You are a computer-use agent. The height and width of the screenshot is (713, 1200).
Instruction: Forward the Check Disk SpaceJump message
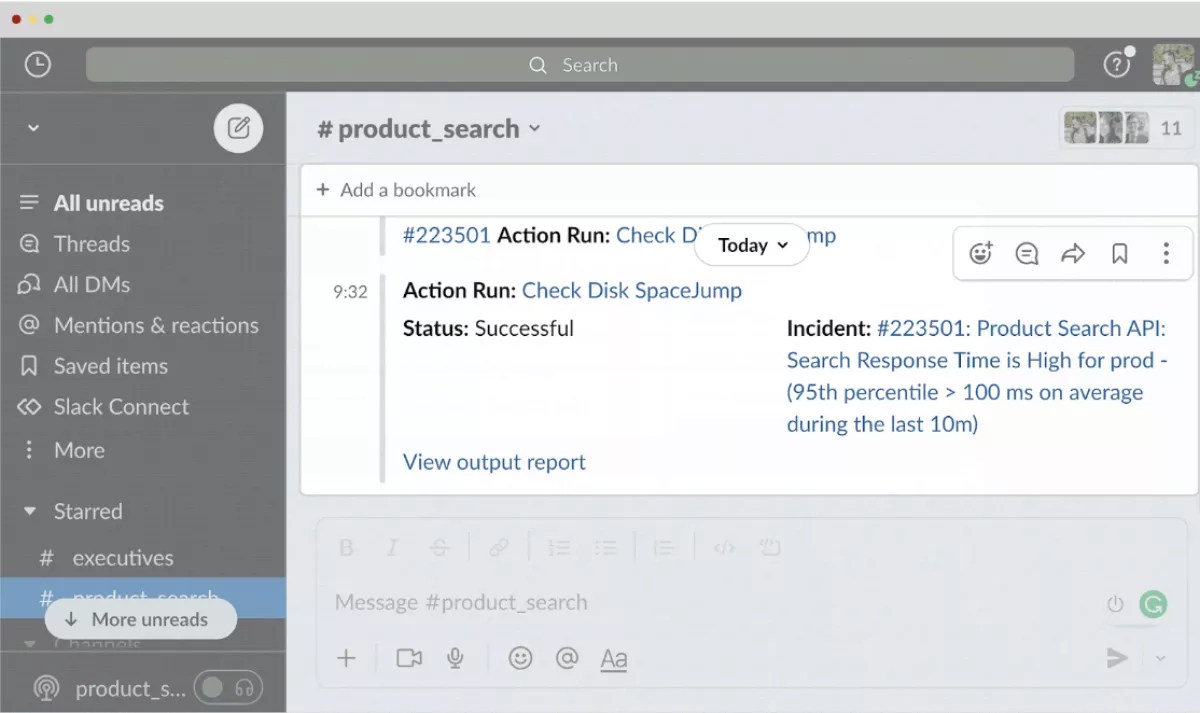(x=1072, y=253)
